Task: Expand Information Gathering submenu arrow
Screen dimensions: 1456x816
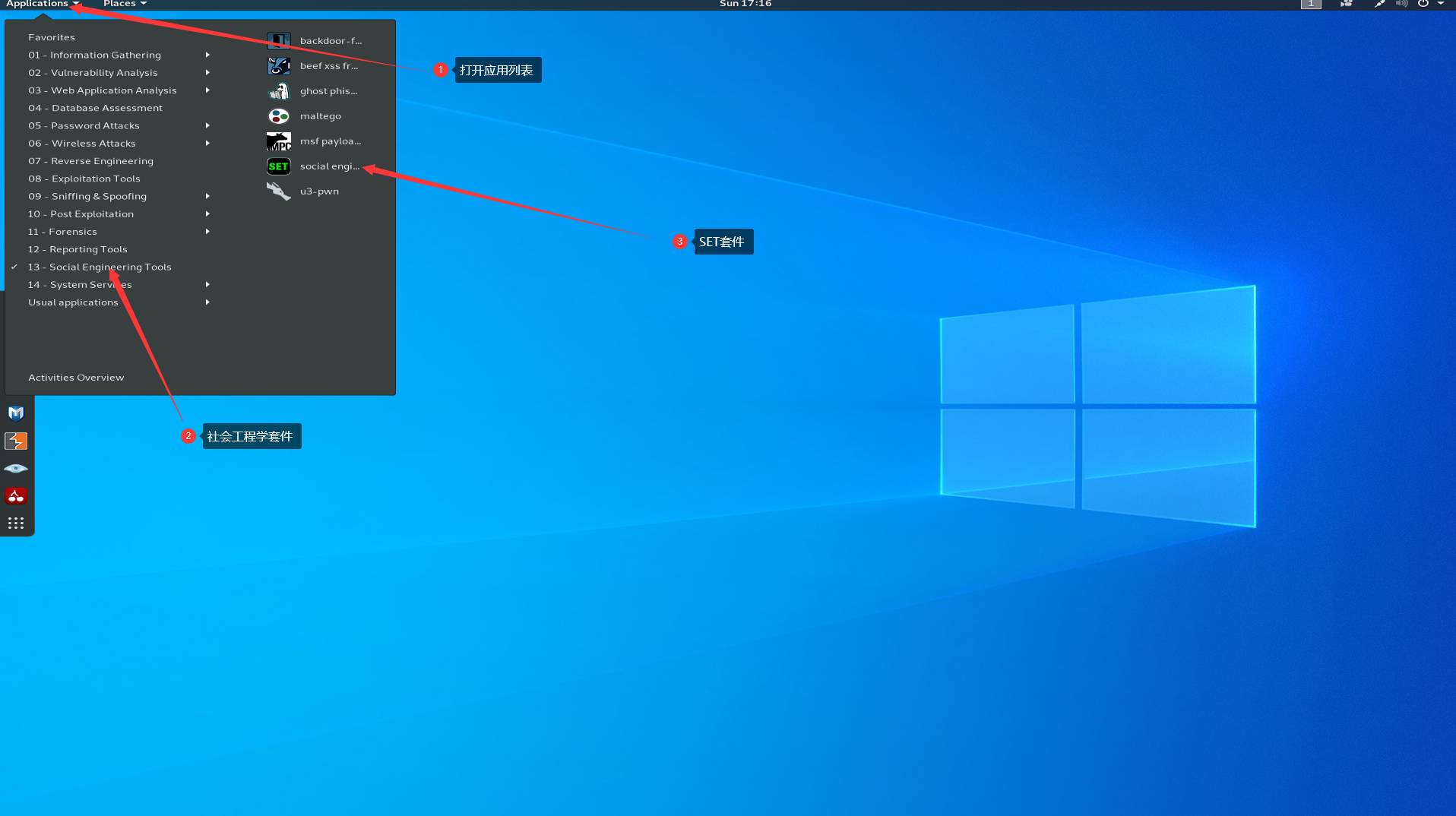Action: (x=207, y=55)
